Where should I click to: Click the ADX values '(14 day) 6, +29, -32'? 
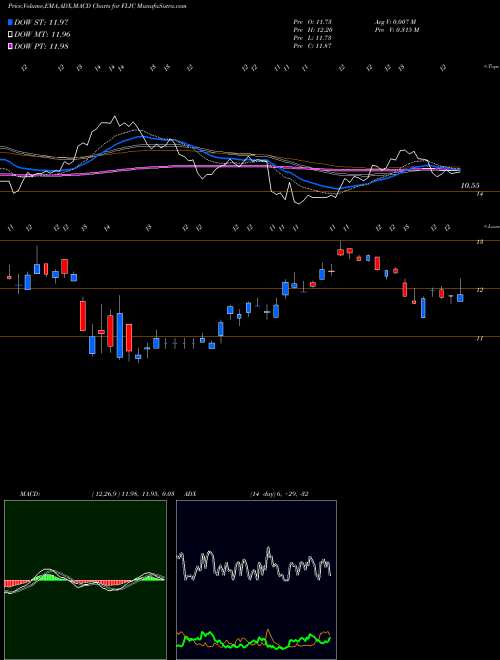pos(279,494)
